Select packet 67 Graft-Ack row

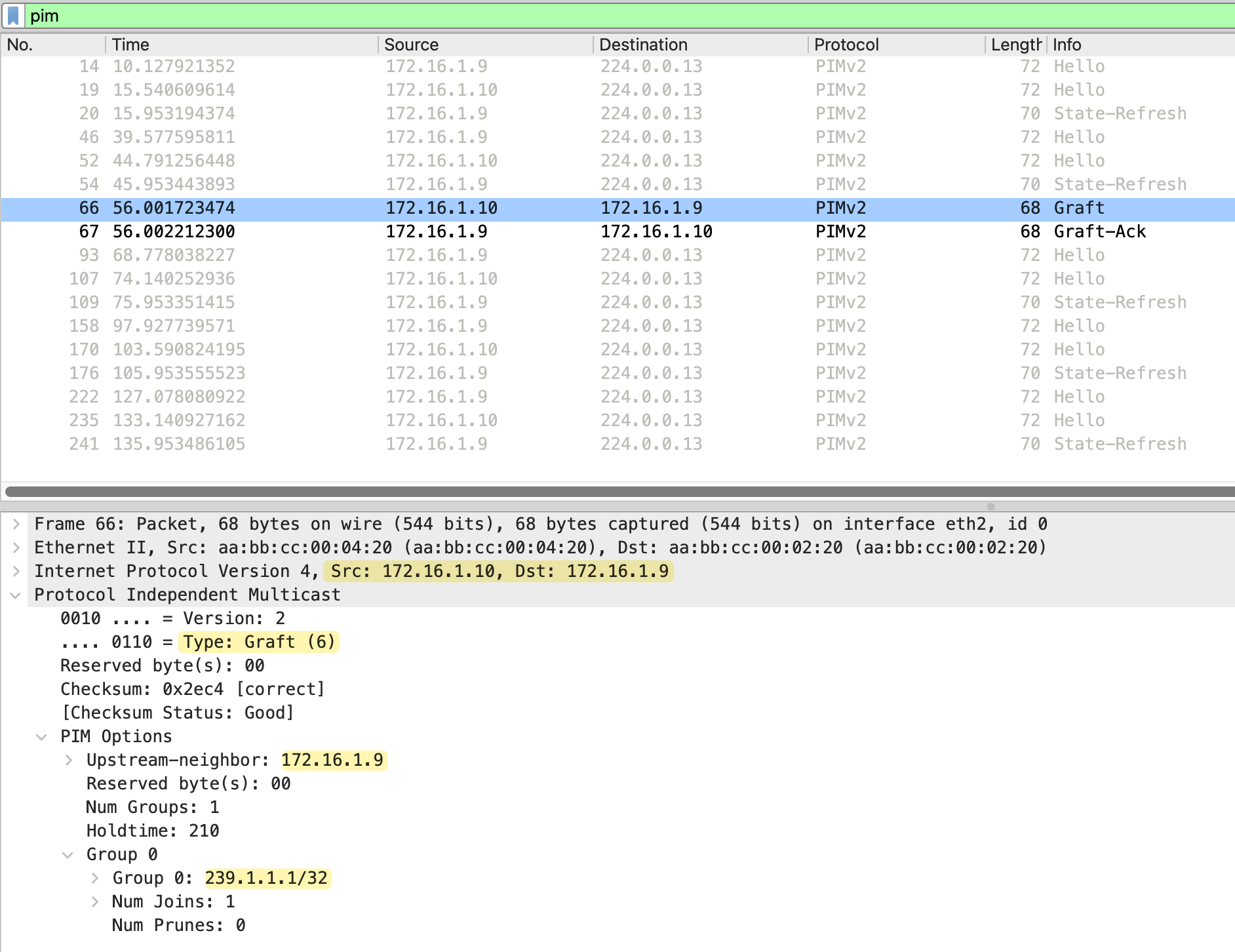pyautogui.click(x=590, y=231)
